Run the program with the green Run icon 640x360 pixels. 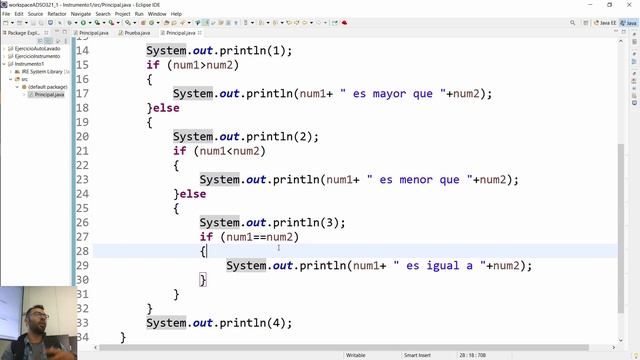click(83, 23)
